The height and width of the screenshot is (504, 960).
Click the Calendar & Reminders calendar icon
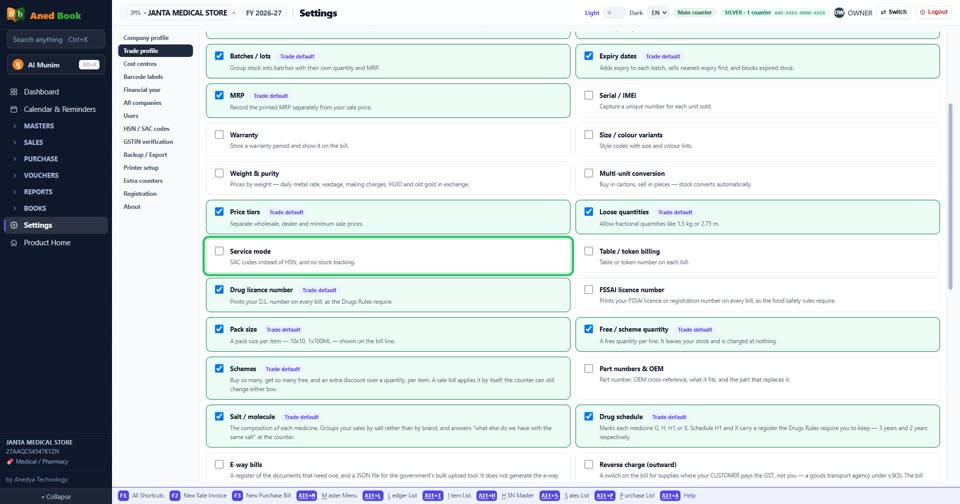(13, 109)
